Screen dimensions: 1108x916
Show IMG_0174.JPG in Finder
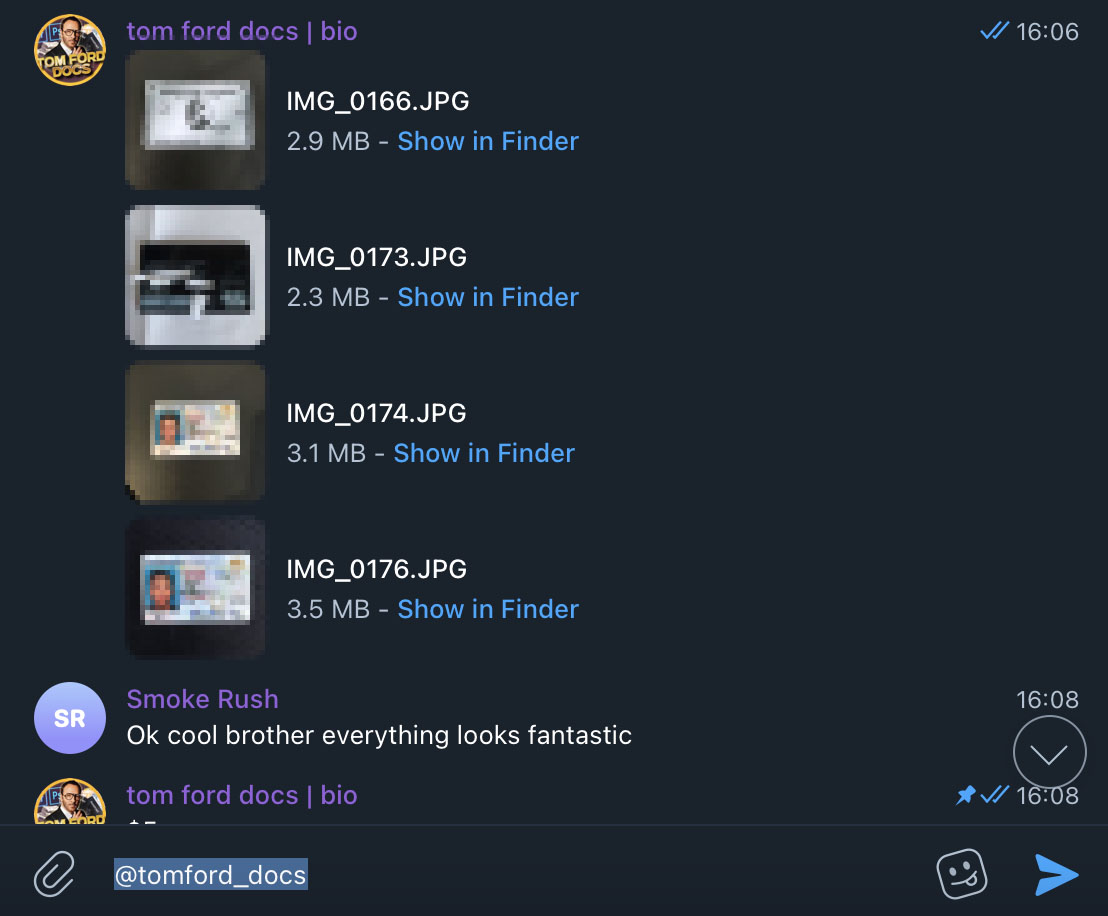click(484, 453)
